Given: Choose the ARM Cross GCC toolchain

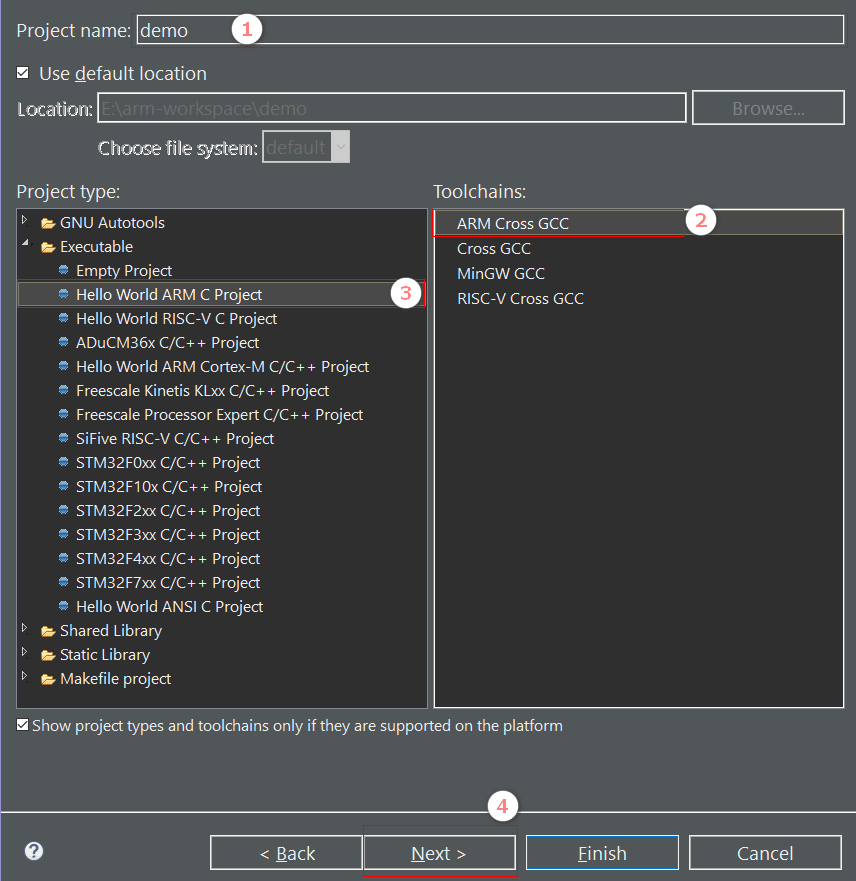Looking at the screenshot, I should tap(513, 224).
